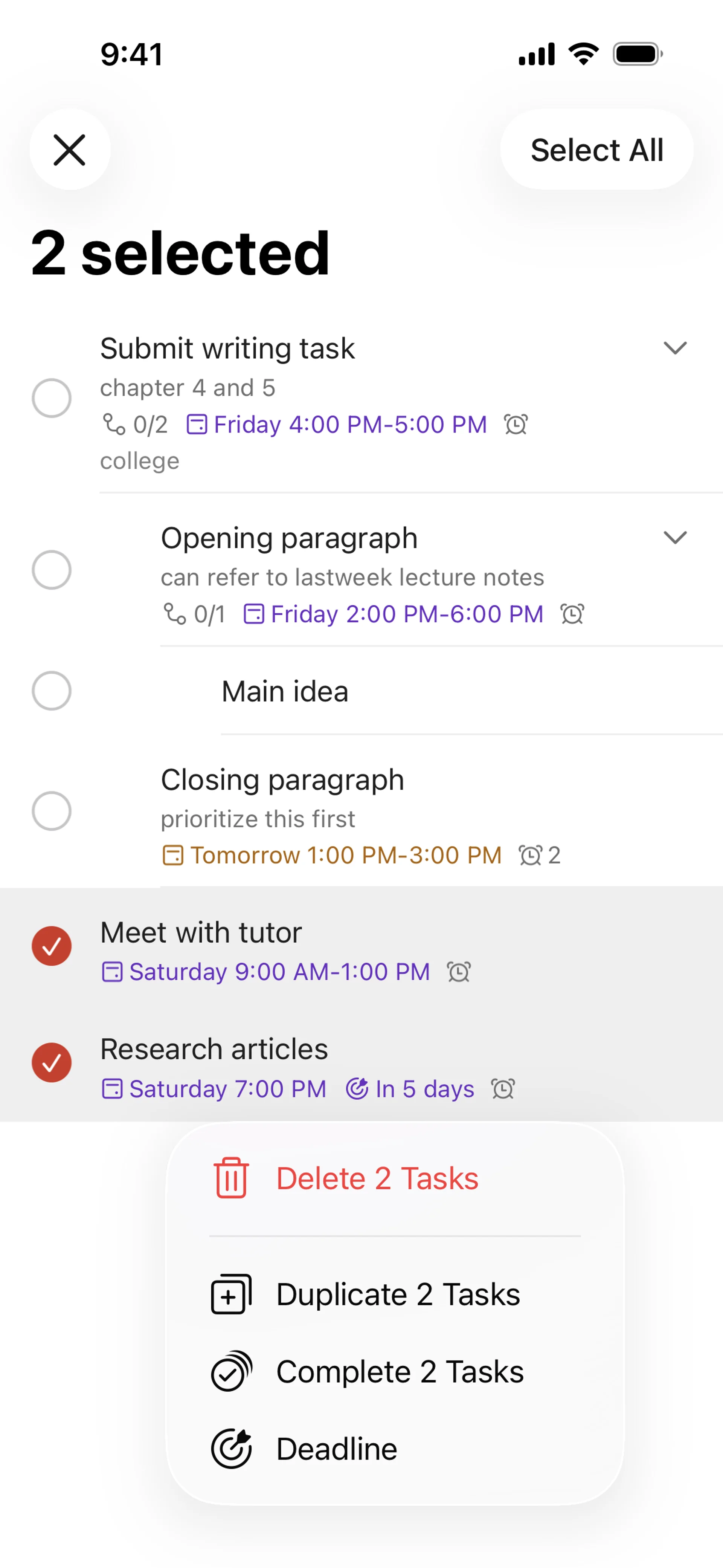723x1568 pixels.
Task: Choose Complete 2 Tasks from the menu
Action: [400, 1371]
